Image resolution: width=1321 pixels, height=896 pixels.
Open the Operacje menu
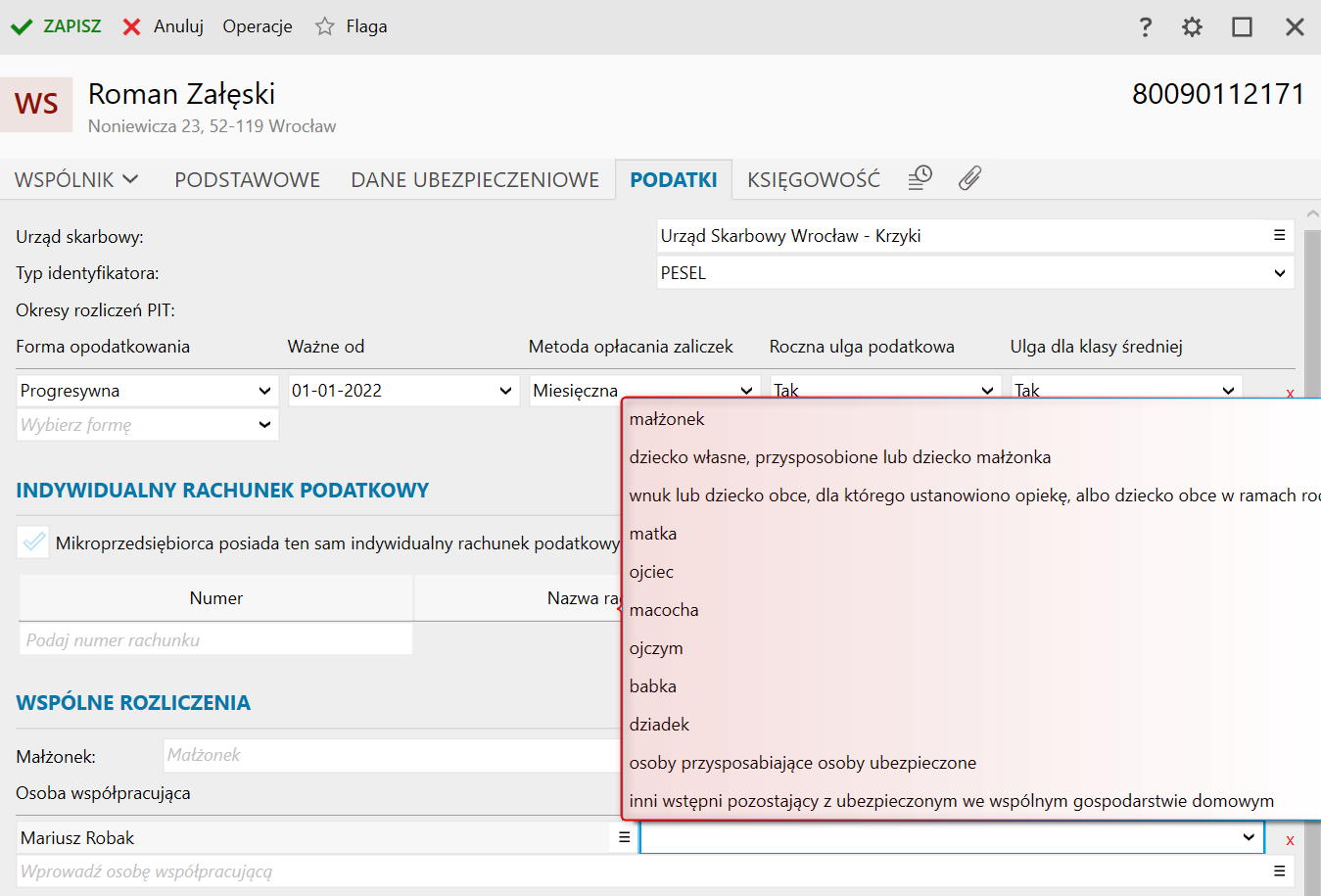(x=258, y=26)
